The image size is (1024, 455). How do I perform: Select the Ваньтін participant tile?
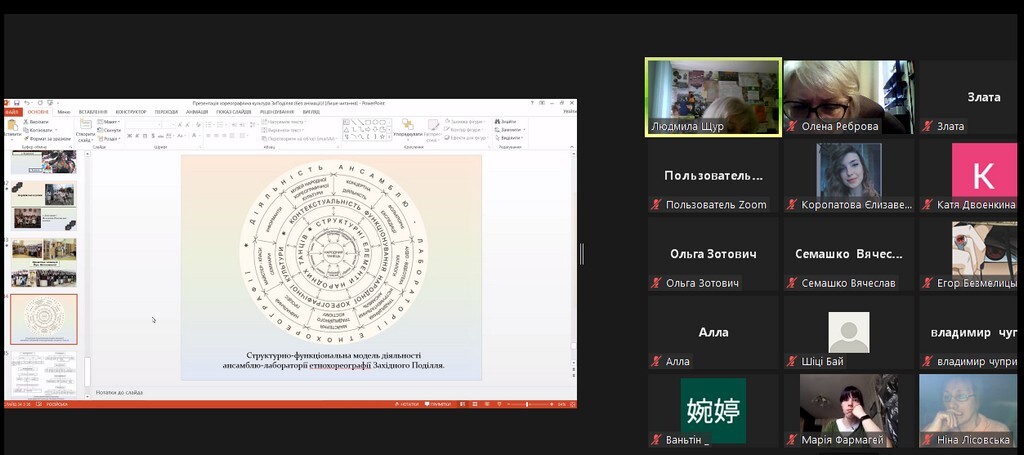(x=713, y=411)
